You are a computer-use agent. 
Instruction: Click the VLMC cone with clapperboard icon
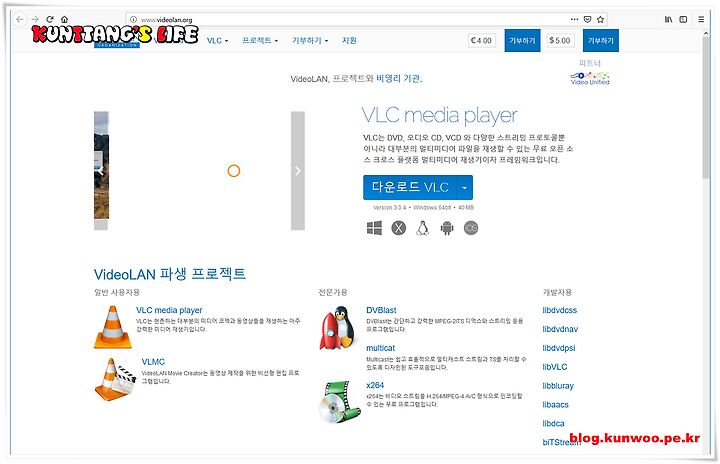115,379
